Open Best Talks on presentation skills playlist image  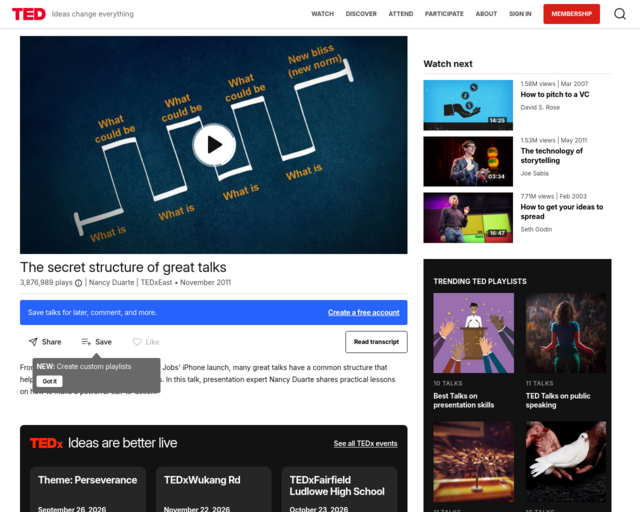[x=473, y=333]
